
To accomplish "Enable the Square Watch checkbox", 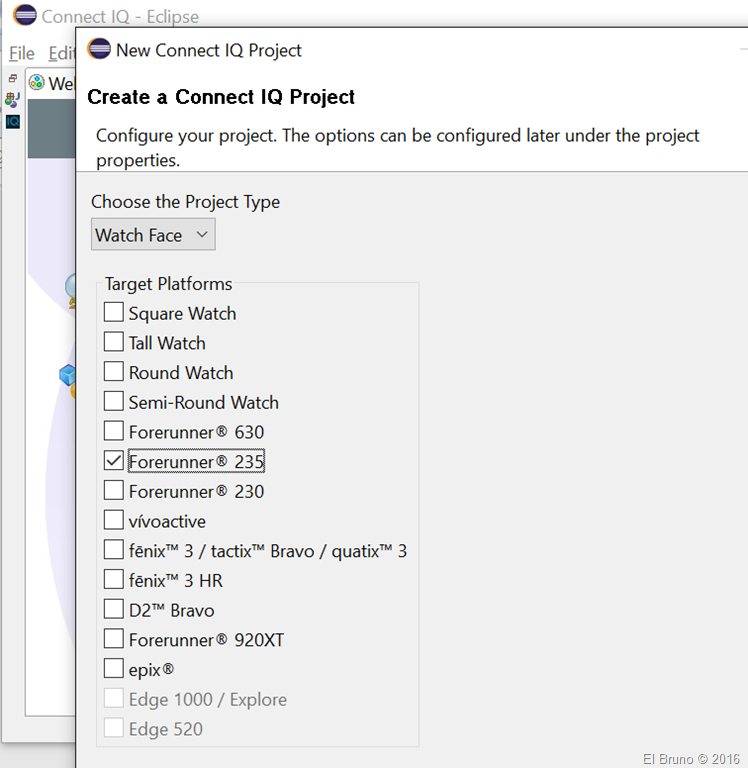I will [x=114, y=313].
